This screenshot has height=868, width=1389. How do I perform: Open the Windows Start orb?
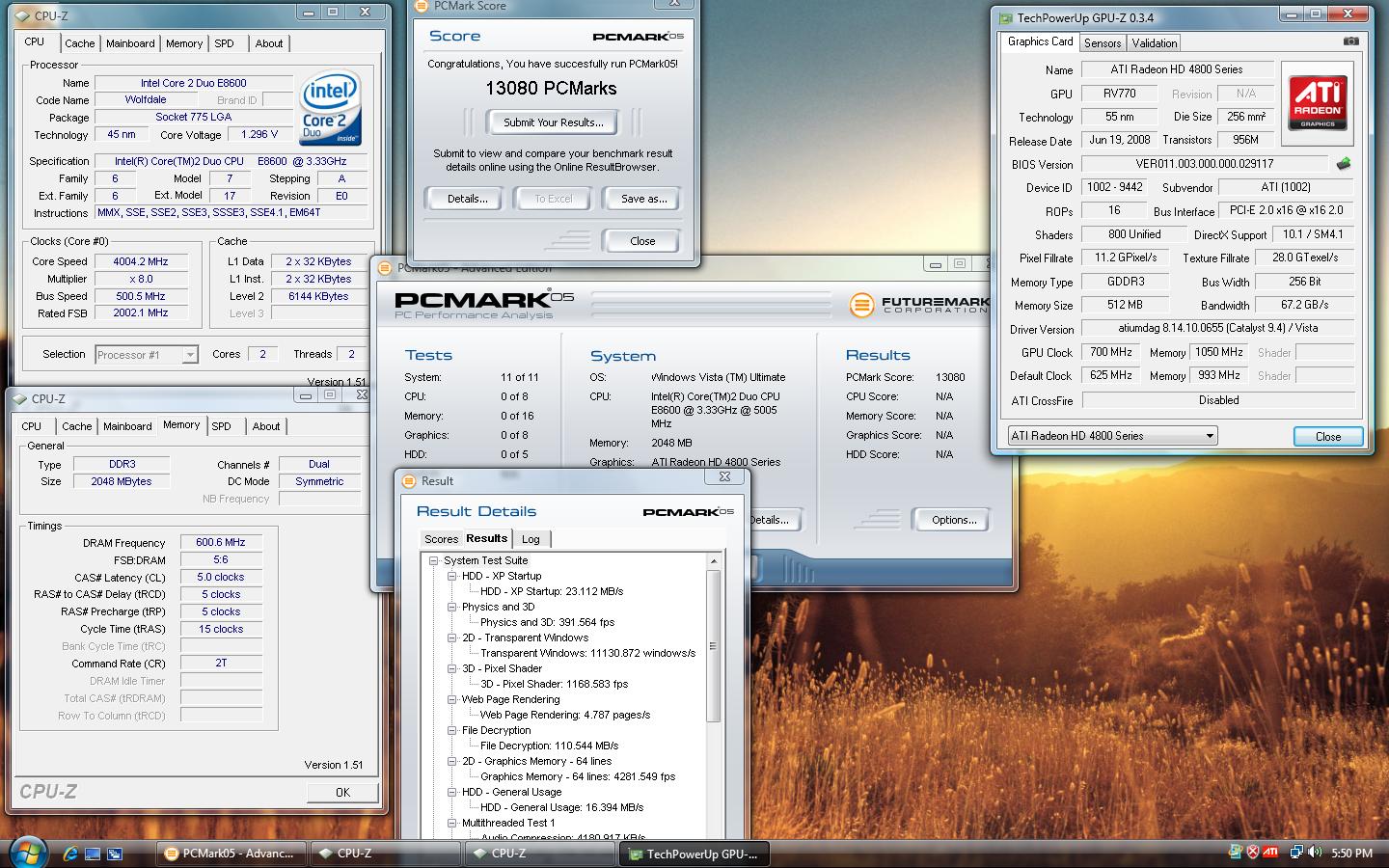(27, 852)
